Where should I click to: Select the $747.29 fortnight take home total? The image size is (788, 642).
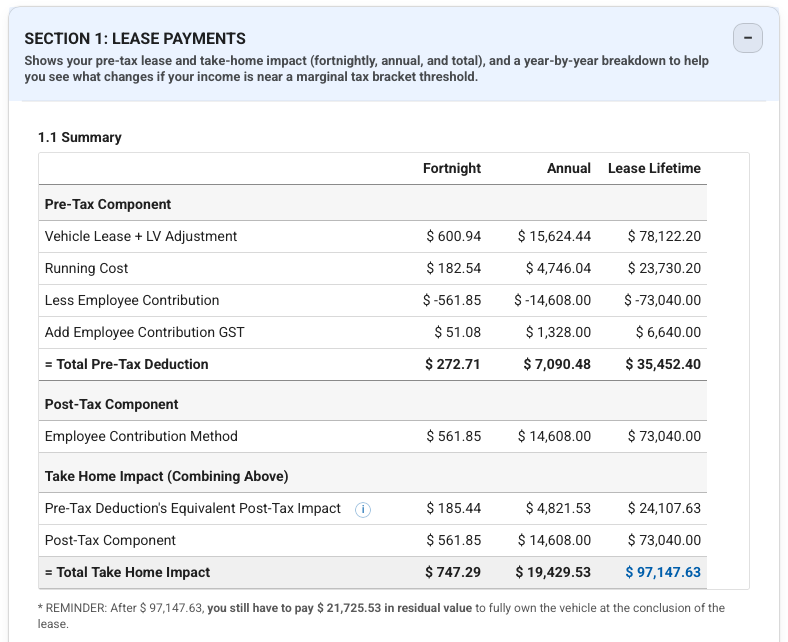tap(453, 572)
